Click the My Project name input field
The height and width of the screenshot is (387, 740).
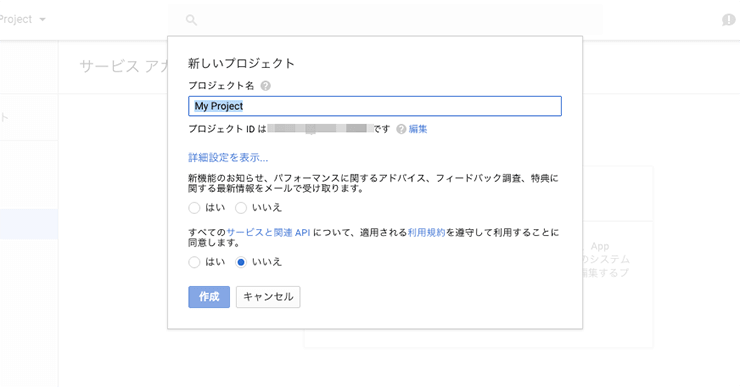click(x=375, y=106)
